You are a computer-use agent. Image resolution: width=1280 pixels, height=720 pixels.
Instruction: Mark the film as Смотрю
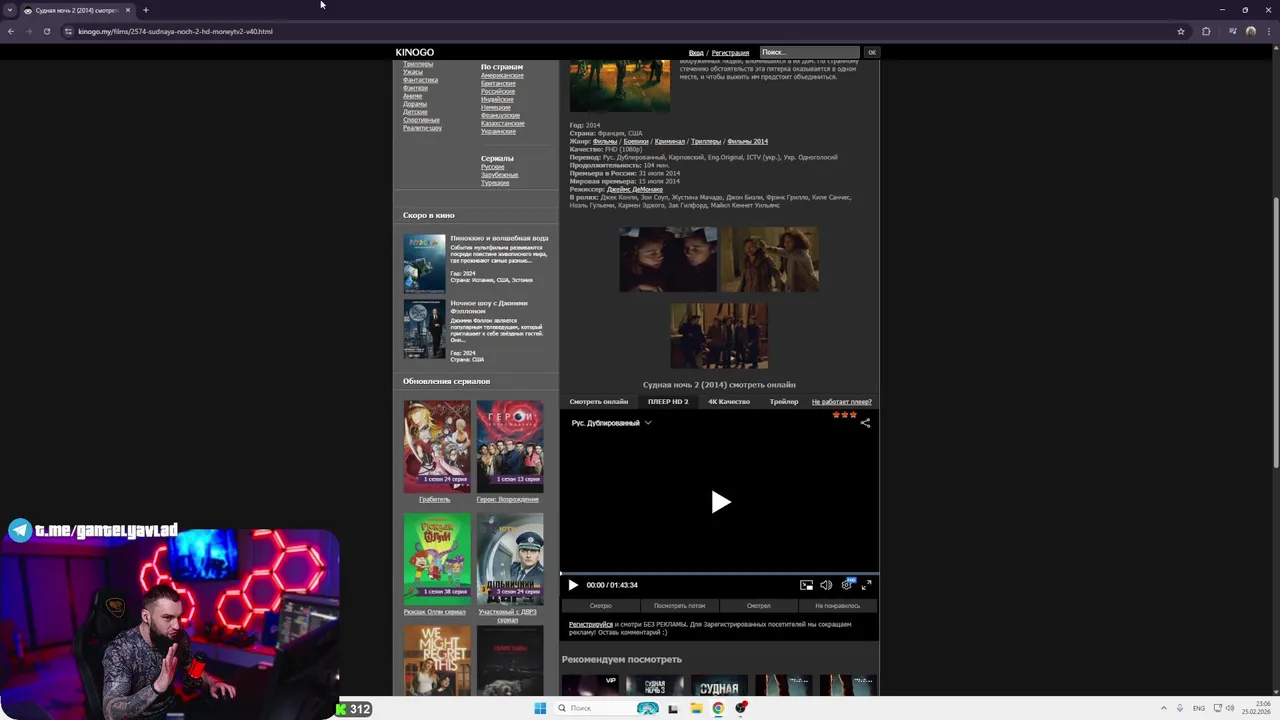(x=601, y=605)
